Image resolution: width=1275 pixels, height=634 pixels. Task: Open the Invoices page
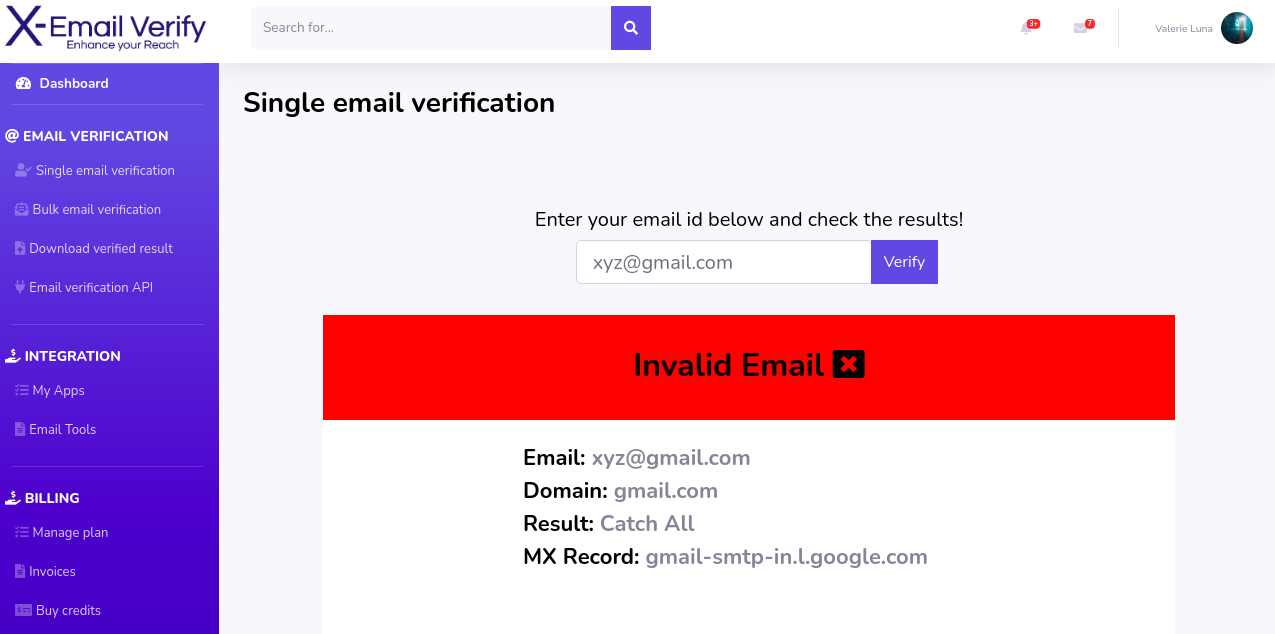pos(52,572)
